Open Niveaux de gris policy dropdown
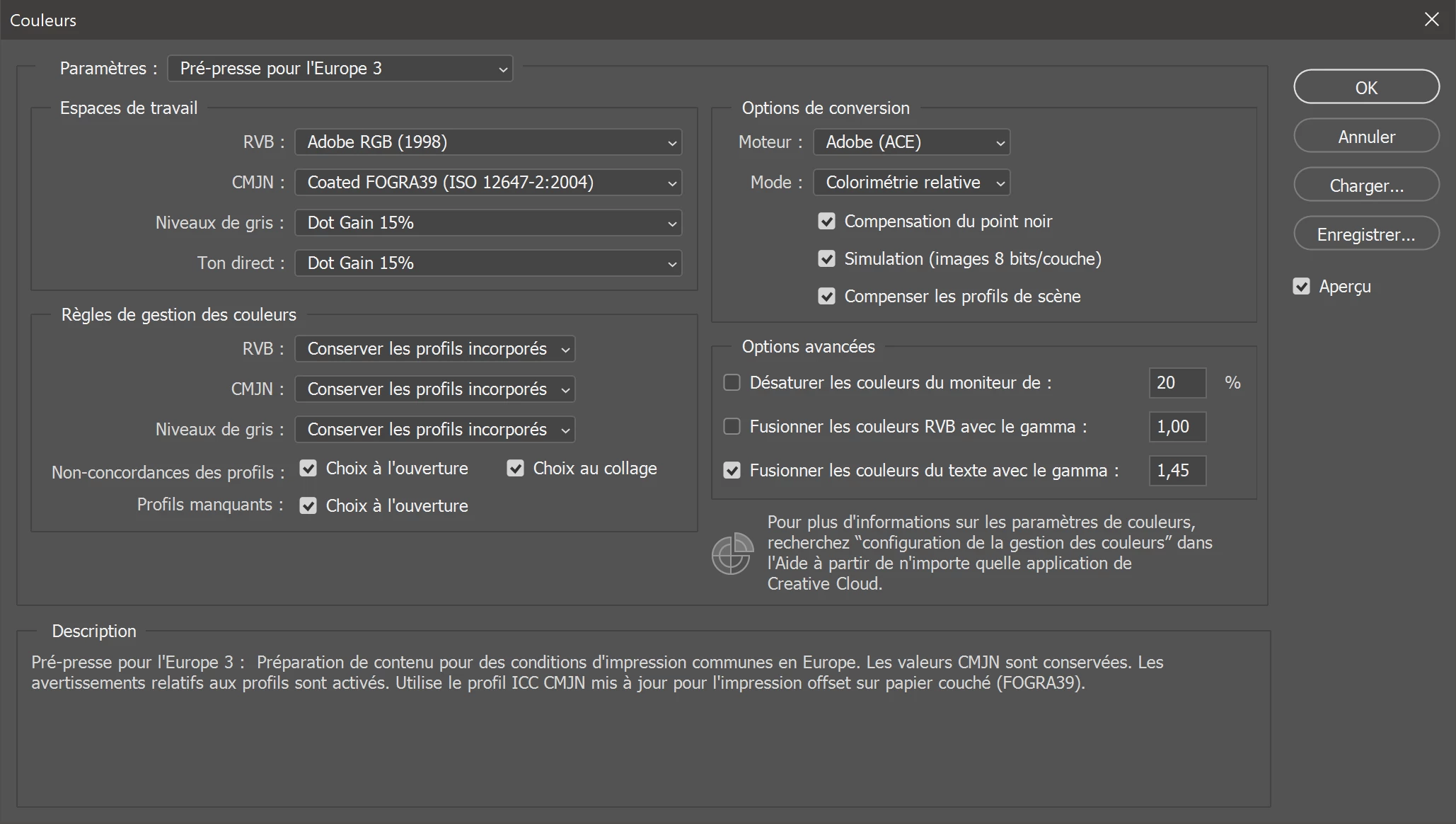Screen dimensions: 1456x824 434,430
